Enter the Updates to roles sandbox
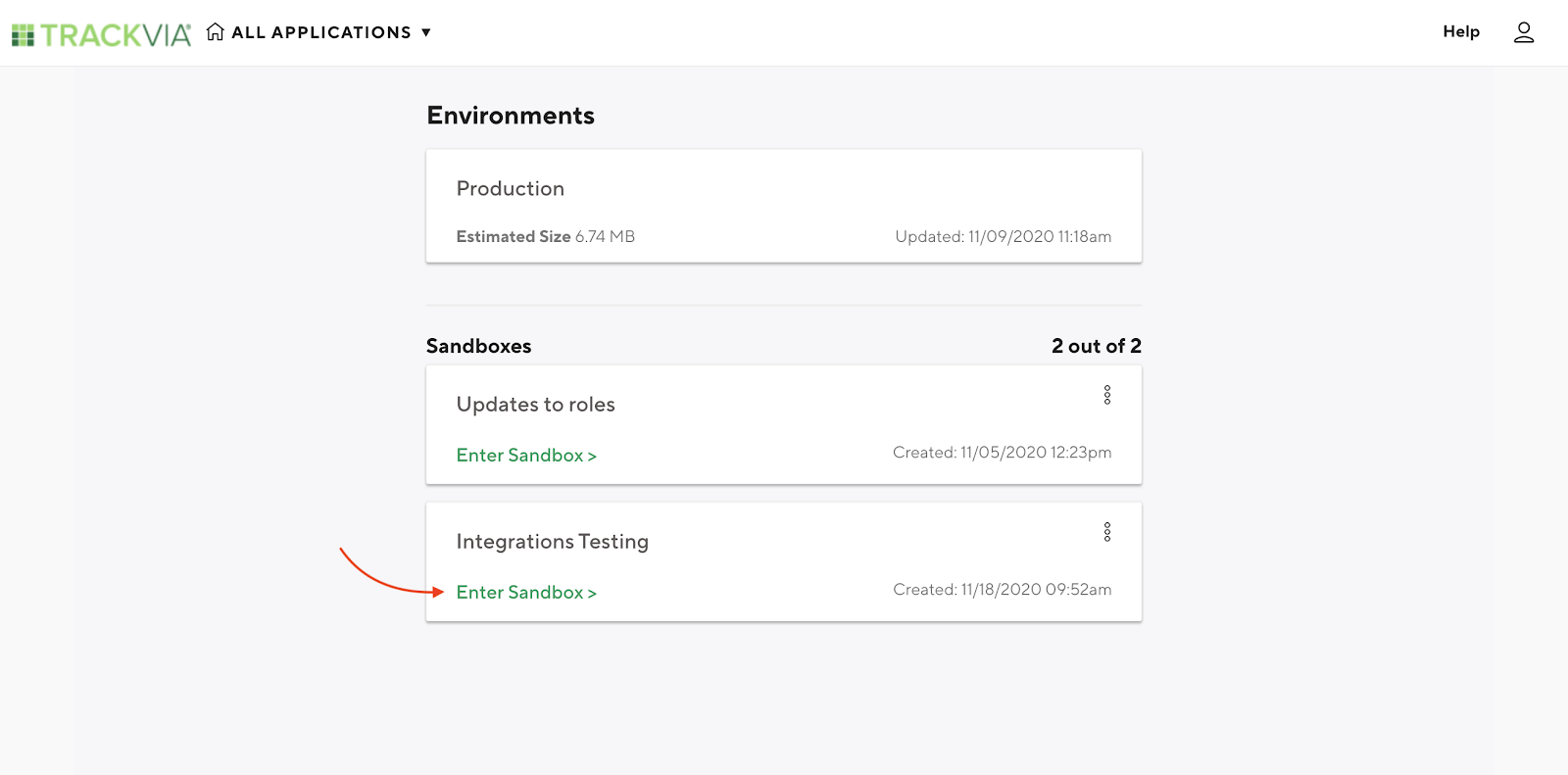 click(526, 456)
